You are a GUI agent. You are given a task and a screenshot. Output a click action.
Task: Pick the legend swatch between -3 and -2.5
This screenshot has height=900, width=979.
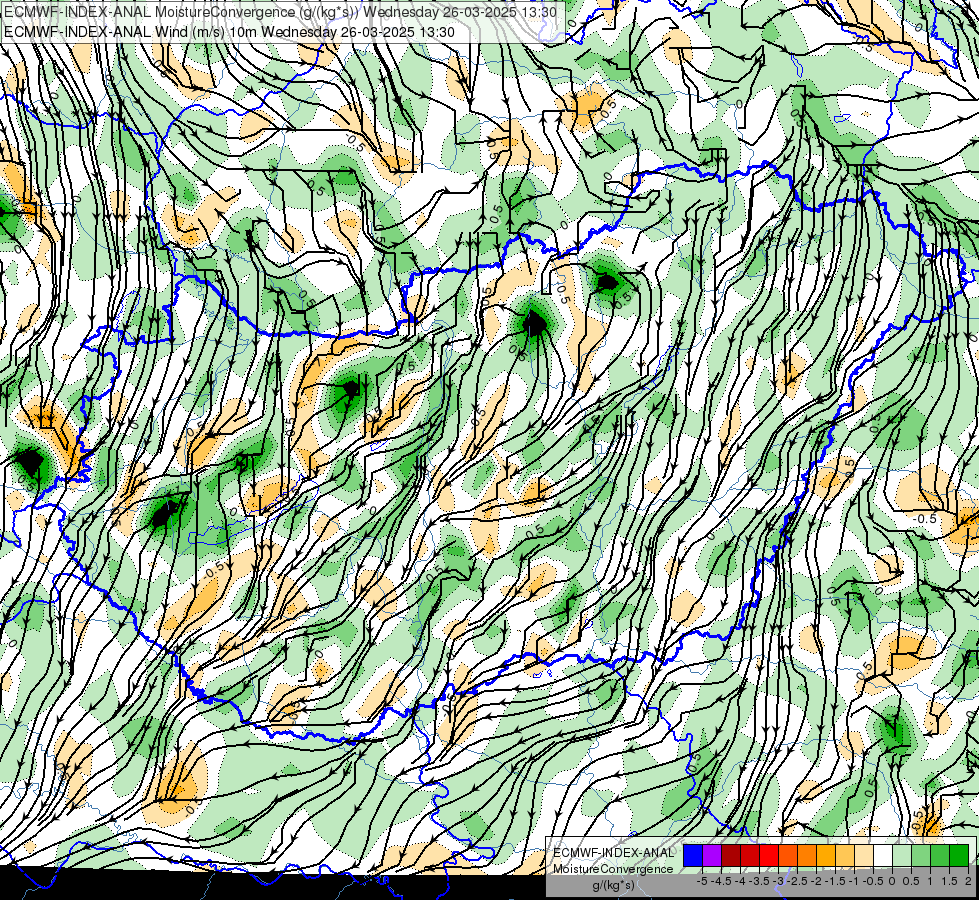pyautogui.click(x=788, y=856)
